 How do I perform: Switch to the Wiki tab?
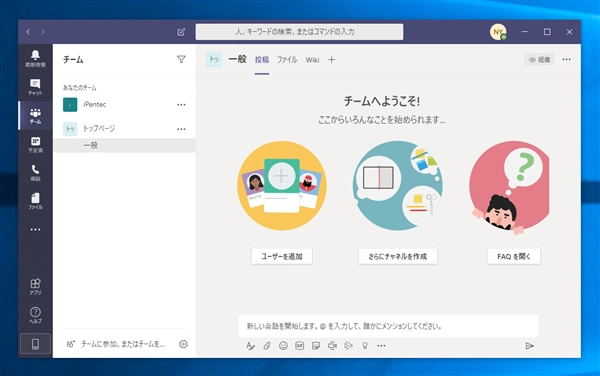tap(312, 60)
